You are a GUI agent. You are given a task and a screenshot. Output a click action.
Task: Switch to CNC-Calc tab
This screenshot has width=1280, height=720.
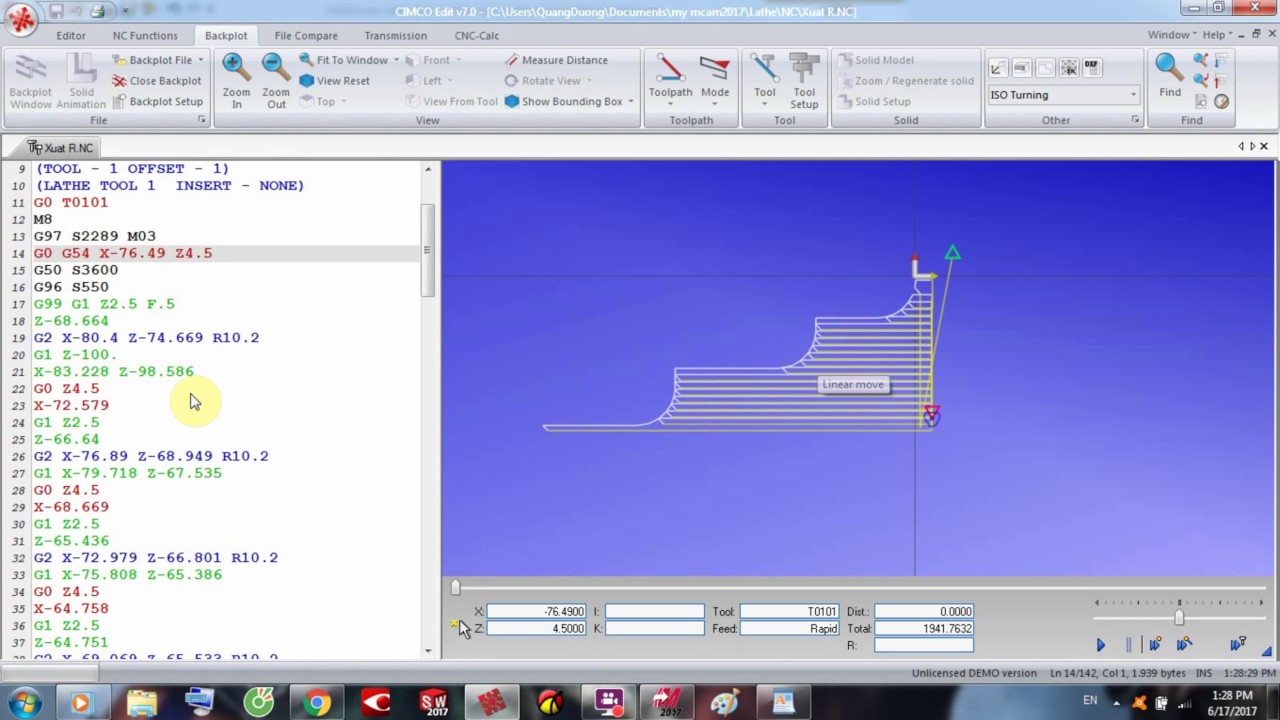coord(477,35)
